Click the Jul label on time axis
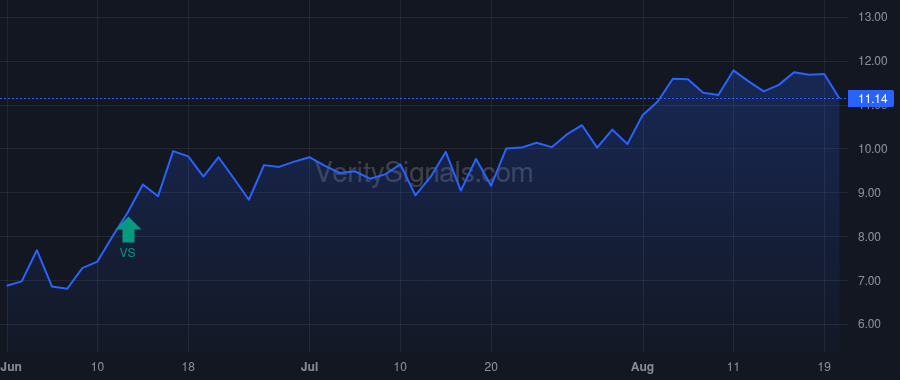Image resolution: width=900 pixels, height=380 pixels. point(309,366)
